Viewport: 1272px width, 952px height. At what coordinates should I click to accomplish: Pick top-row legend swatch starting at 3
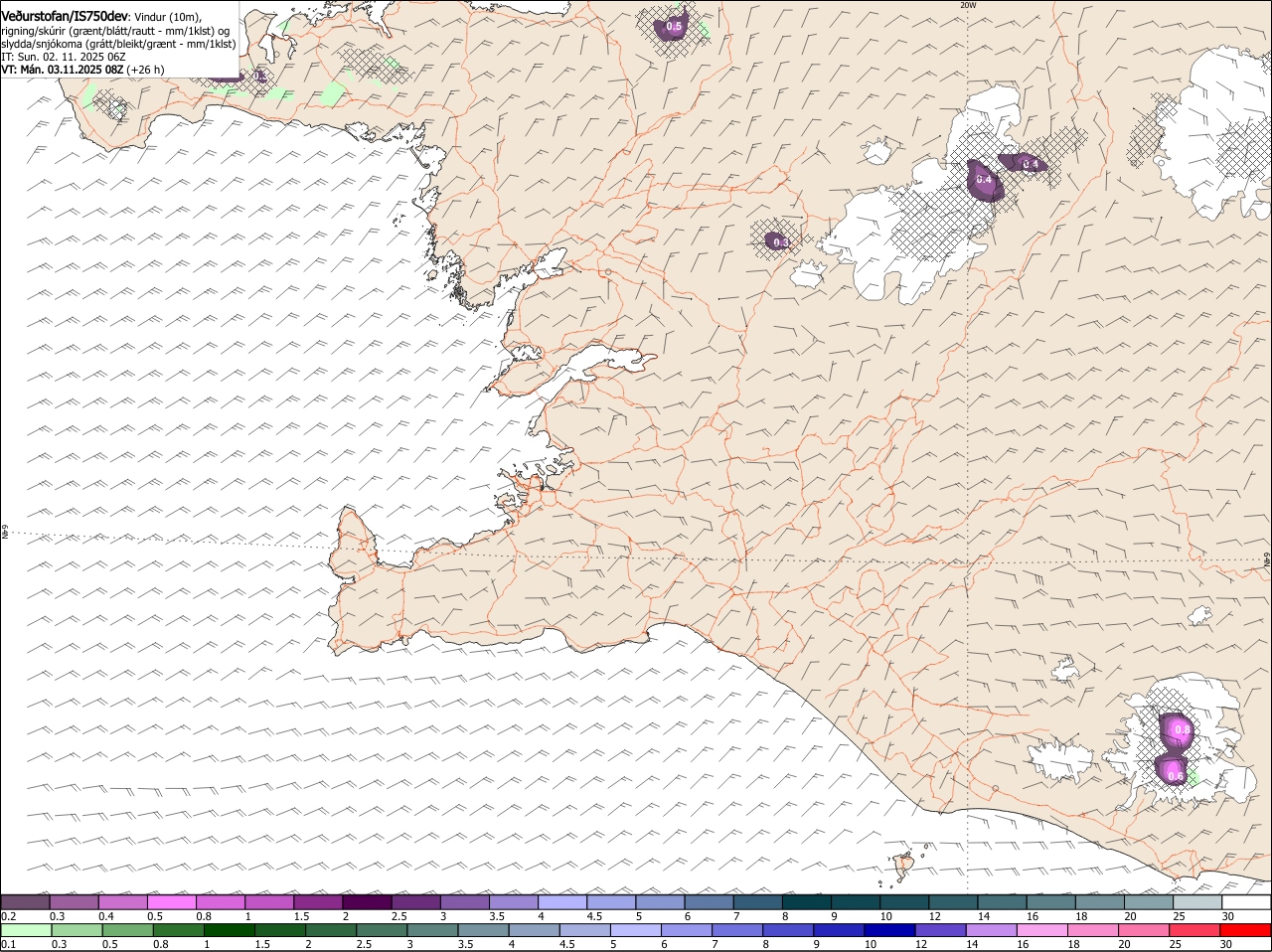click(x=464, y=902)
